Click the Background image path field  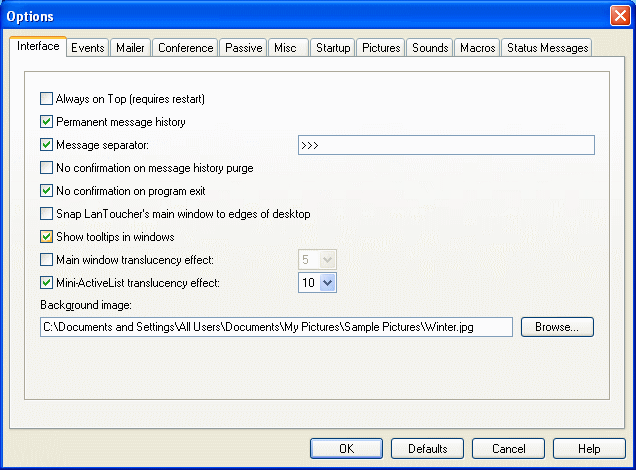(276, 327)
